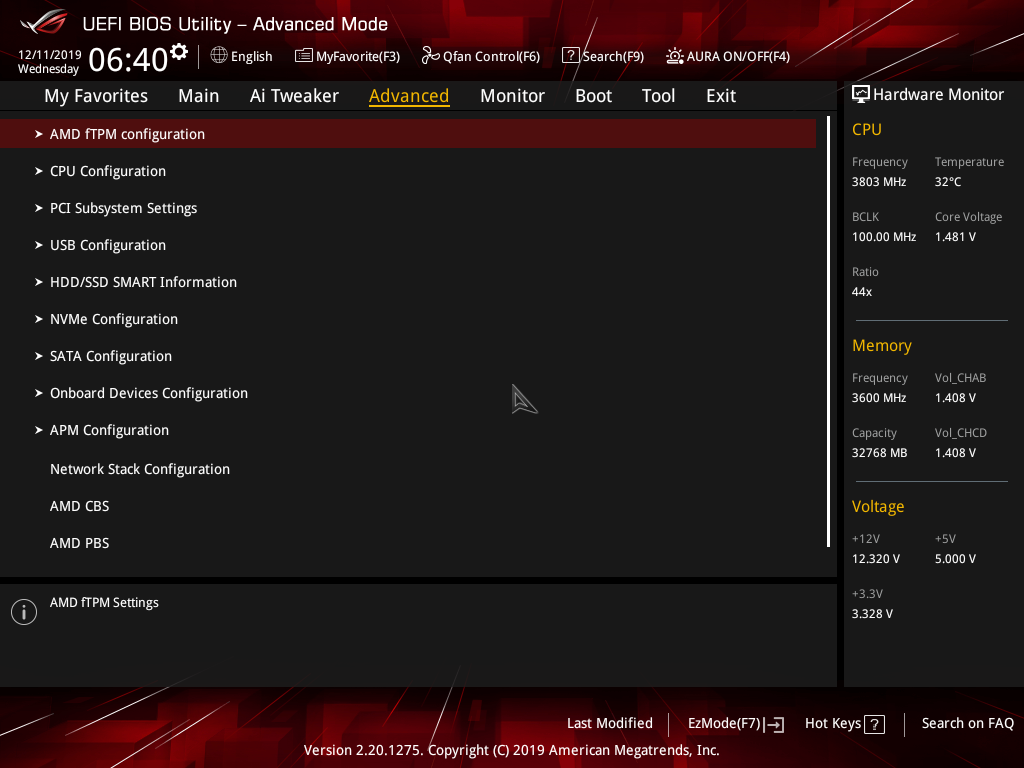Screen dimensions: 1024x768
Task: Toggle AURA lighting on/off
Action: tap(727, 56)
